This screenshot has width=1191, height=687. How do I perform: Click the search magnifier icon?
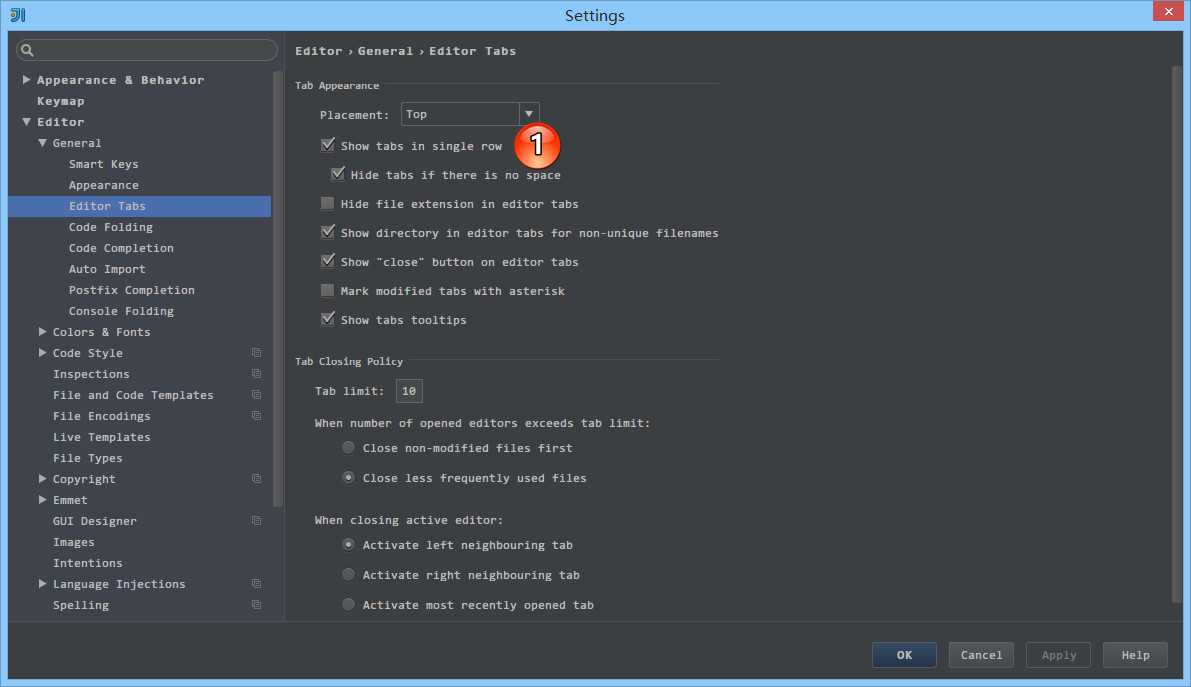[x=27, y=50]
